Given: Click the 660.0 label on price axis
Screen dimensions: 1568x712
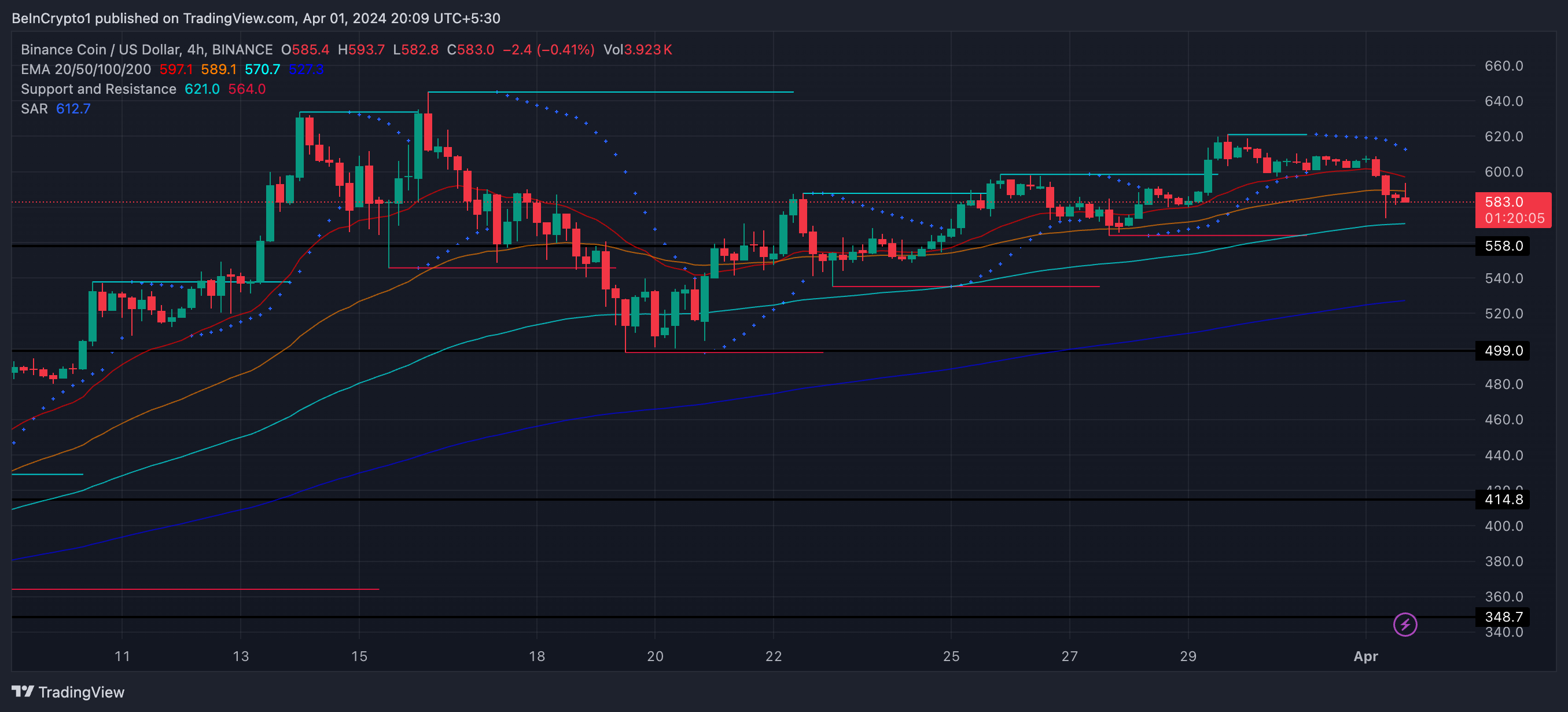Looking at the screenshot, I should pyautogui.click(x=1503, y=66).
